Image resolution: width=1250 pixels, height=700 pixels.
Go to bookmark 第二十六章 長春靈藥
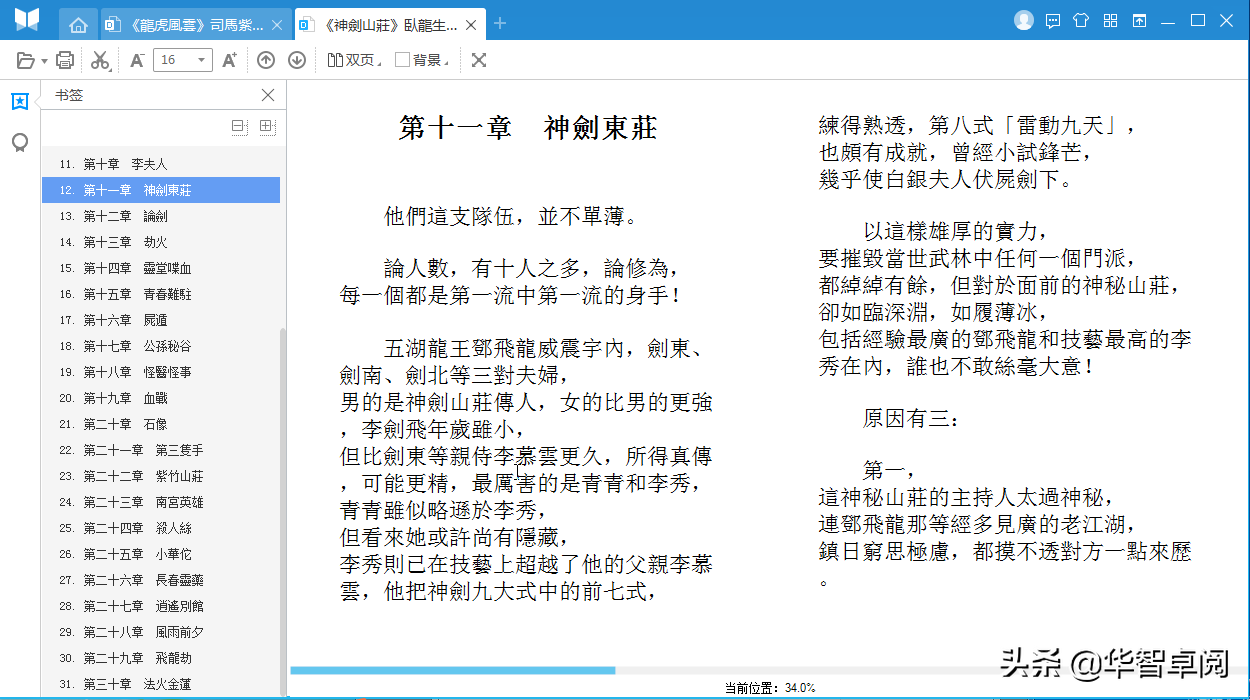click(x=161, y=580)
